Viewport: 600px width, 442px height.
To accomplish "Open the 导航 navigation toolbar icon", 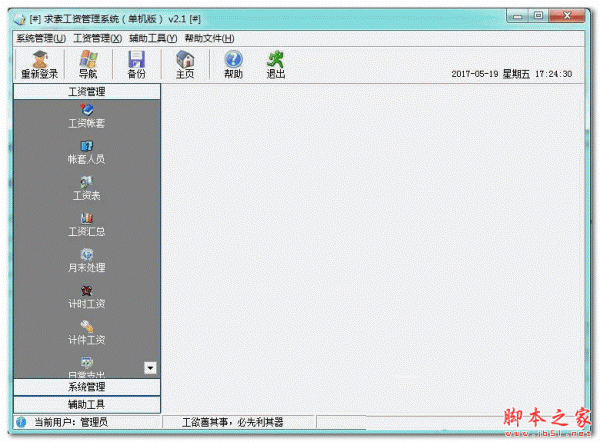I will [x=88, y=64].
